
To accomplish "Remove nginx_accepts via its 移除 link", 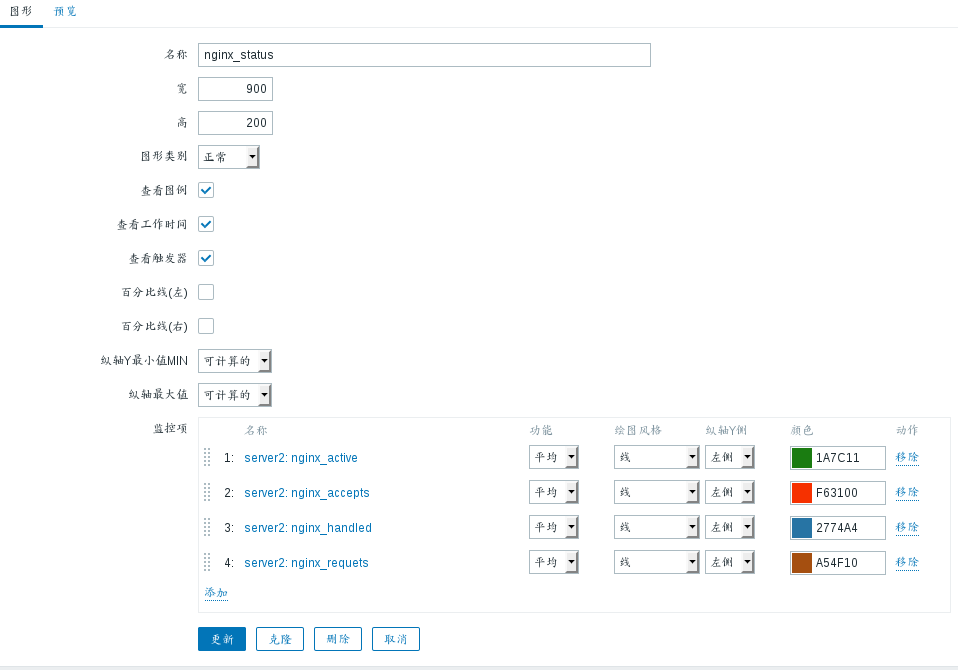I will tap(907, 492).
